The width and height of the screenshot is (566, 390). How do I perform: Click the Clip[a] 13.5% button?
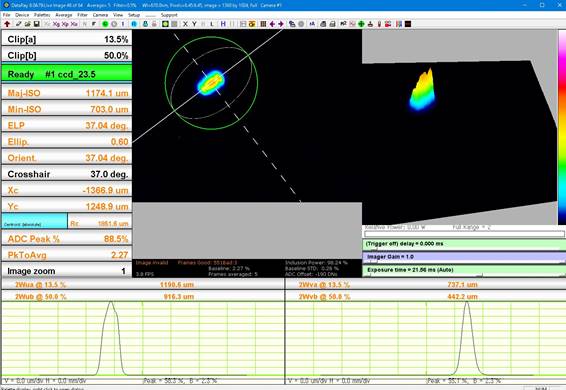click(67, 39)
